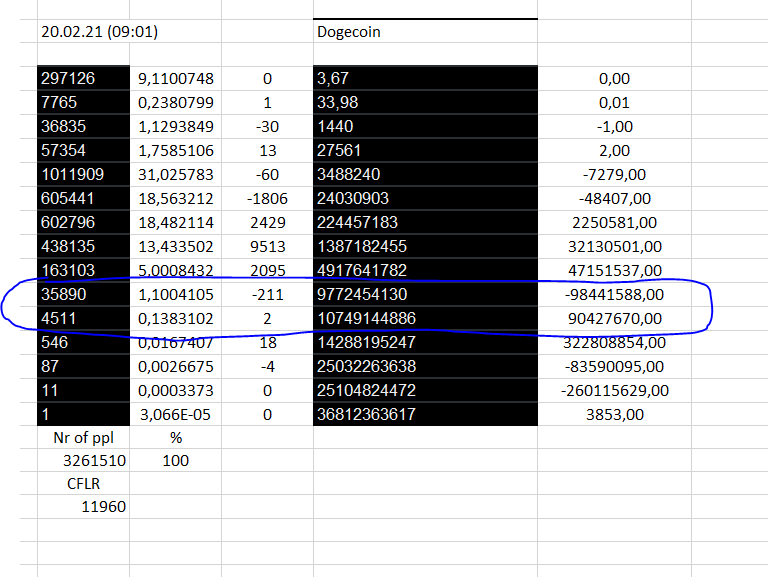Select cell with 0,2380799
The image size is (768, 577).
pyautogui.click(x=175, y=102)
